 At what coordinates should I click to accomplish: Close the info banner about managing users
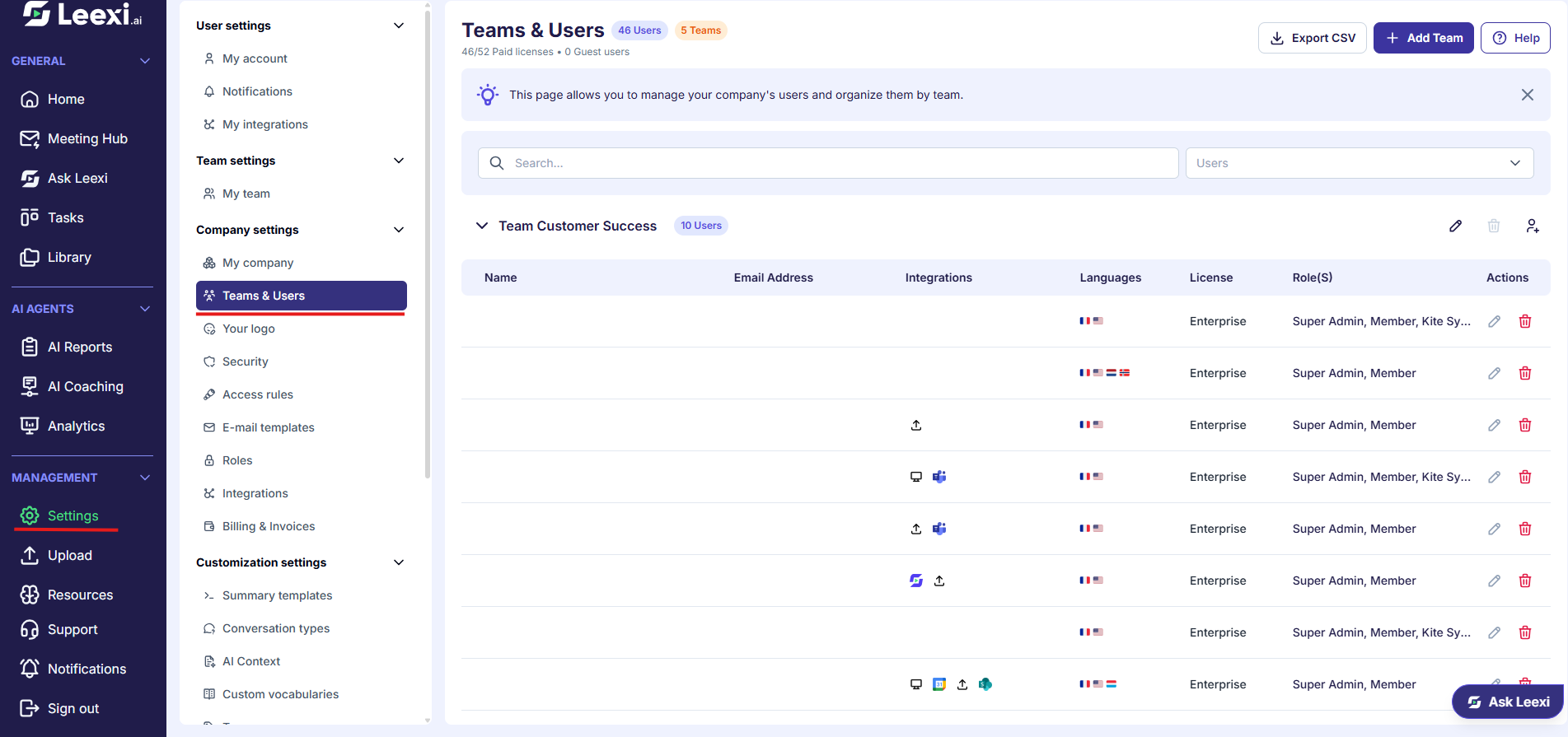click(x=1528, y=95)
